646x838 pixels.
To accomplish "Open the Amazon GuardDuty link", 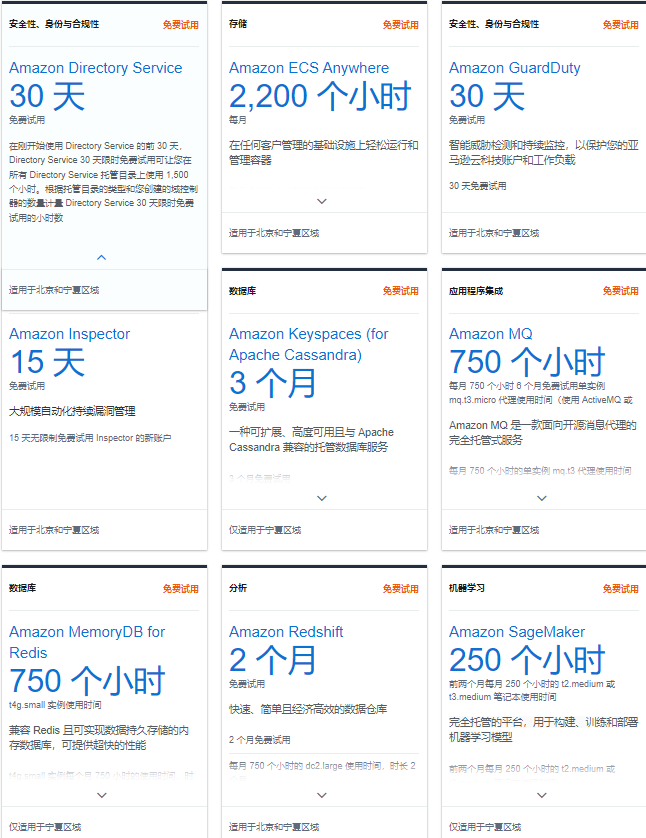I will pos(515,68).
